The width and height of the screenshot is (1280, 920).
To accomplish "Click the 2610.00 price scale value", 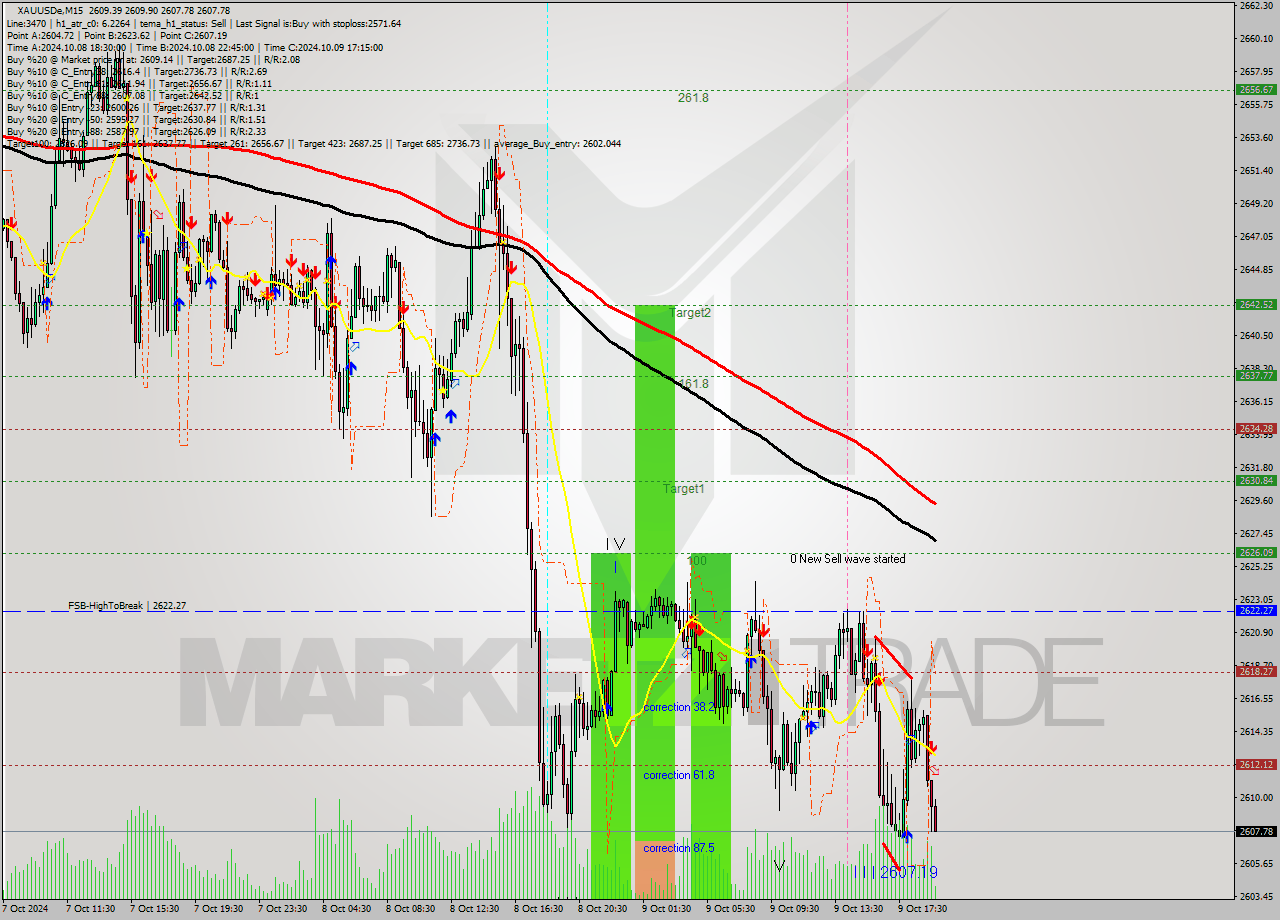I will point(1256,797).
